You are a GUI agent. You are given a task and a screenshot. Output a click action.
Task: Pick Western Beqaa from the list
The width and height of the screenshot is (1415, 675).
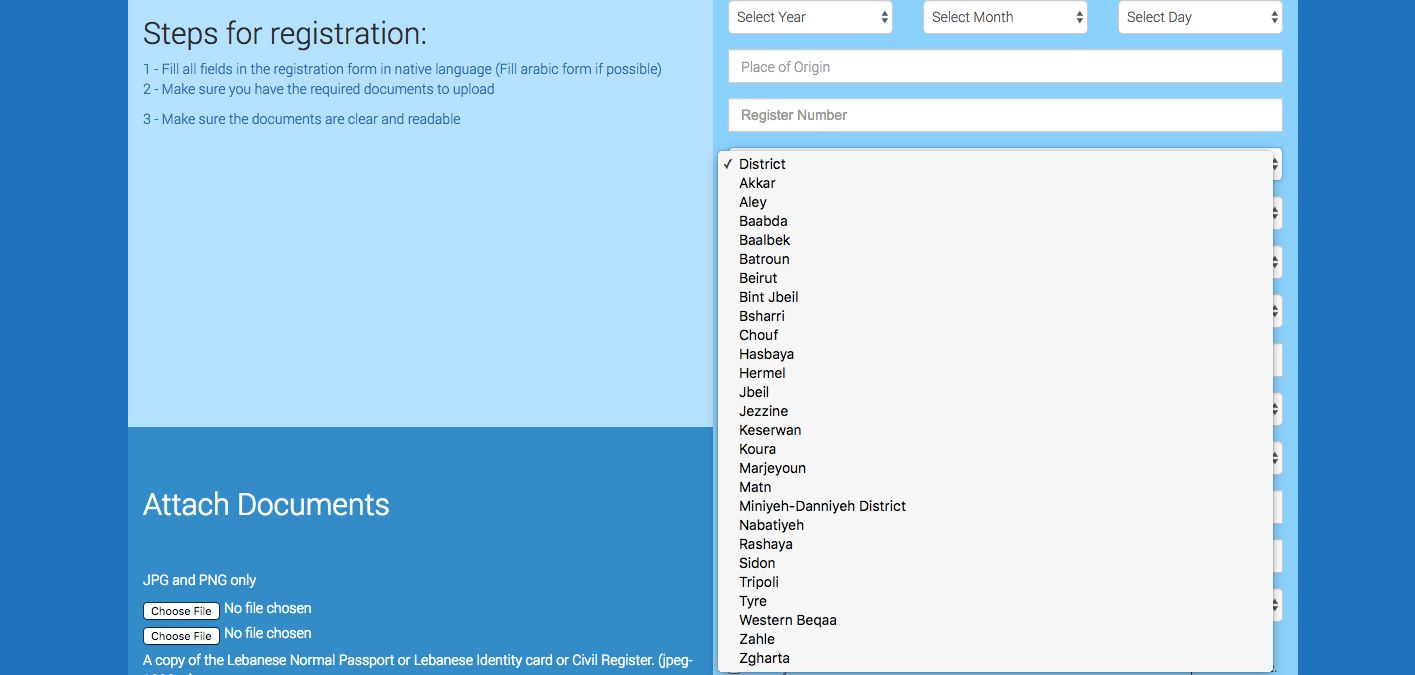tap(788, 620)
